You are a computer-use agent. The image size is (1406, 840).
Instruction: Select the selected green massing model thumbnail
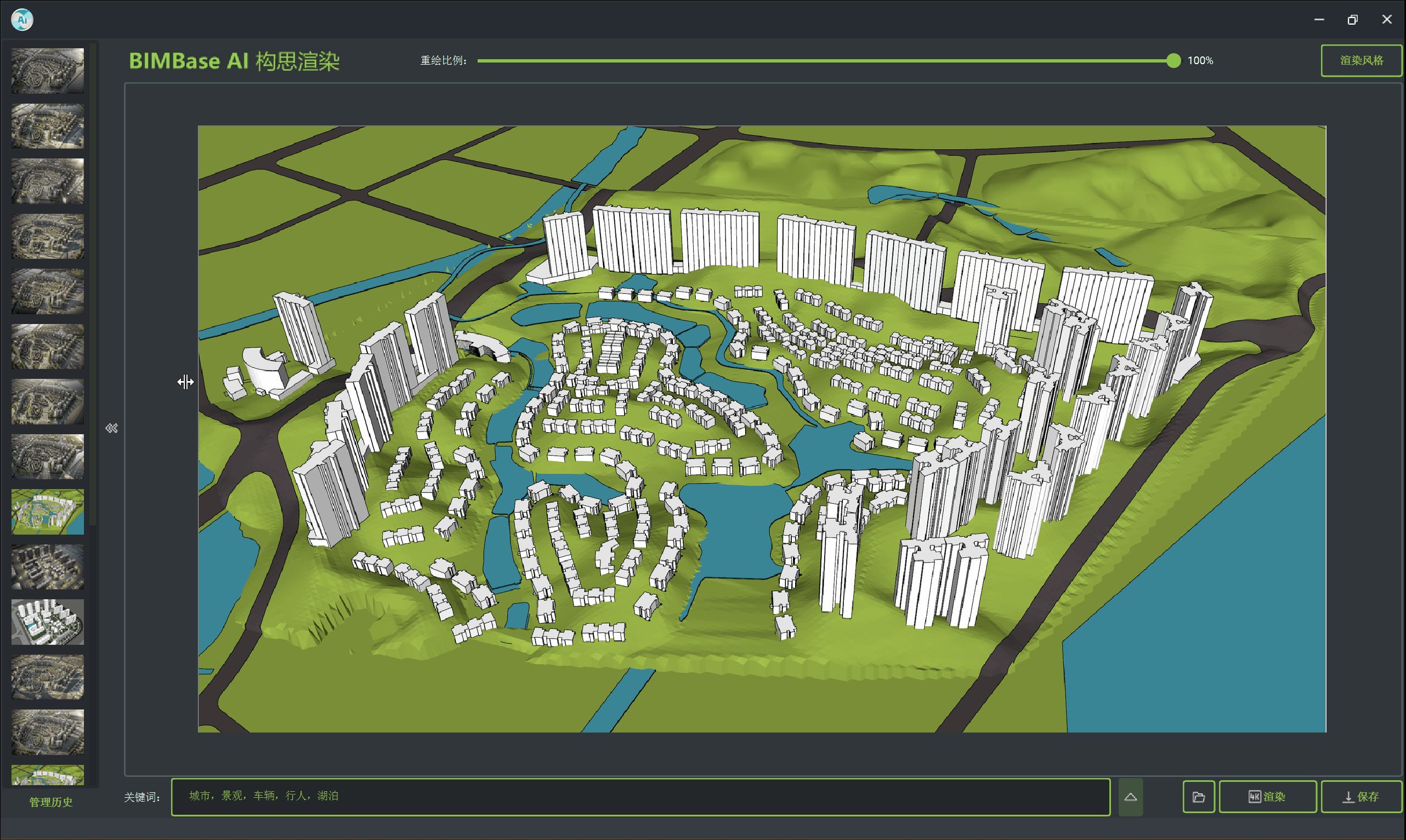click(48, 512)
